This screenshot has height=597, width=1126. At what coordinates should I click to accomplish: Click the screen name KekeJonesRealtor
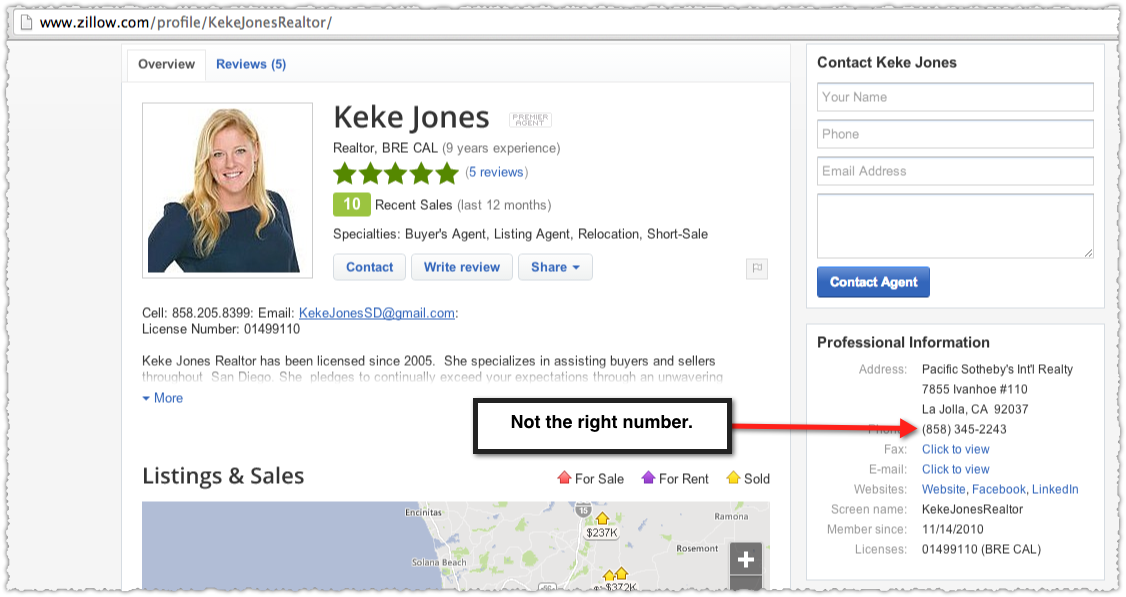[x=972, y=509]
